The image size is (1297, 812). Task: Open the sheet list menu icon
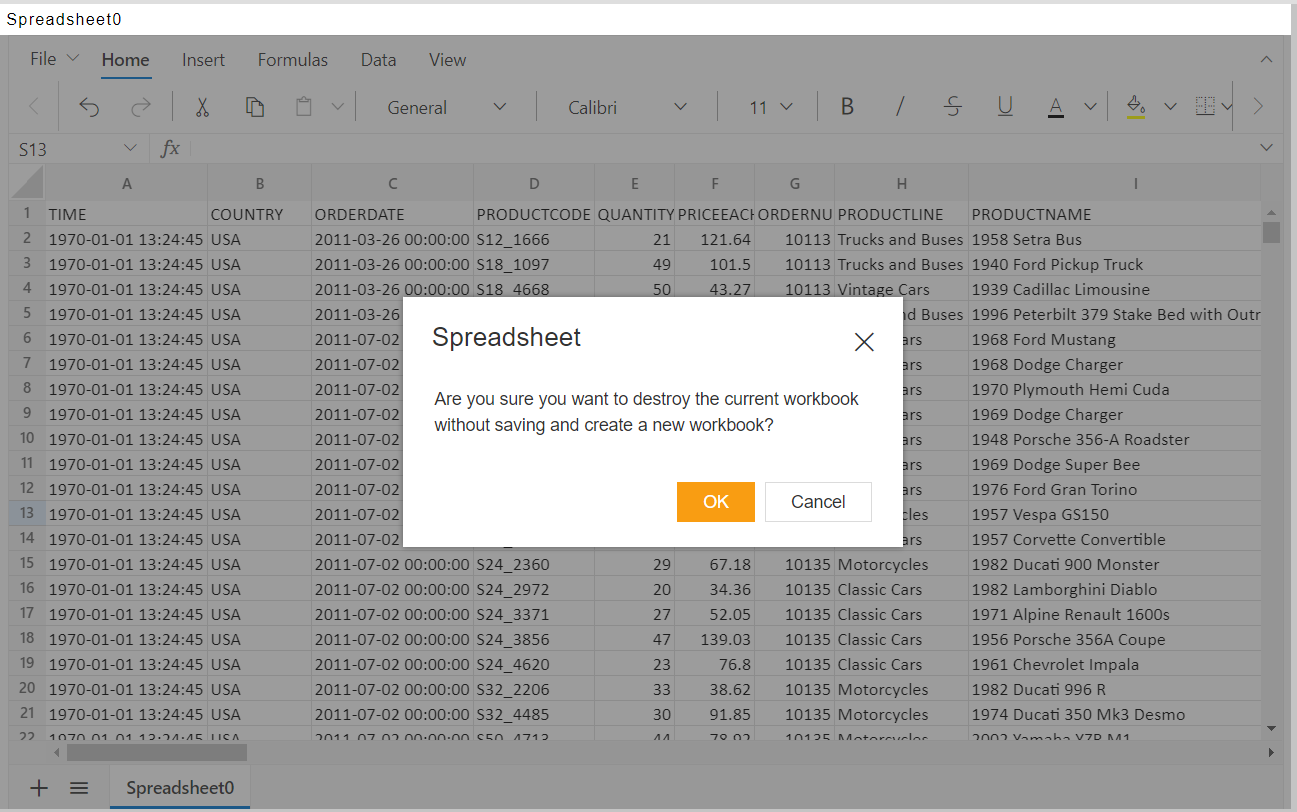pyautogui.click(x=80, y=788)
